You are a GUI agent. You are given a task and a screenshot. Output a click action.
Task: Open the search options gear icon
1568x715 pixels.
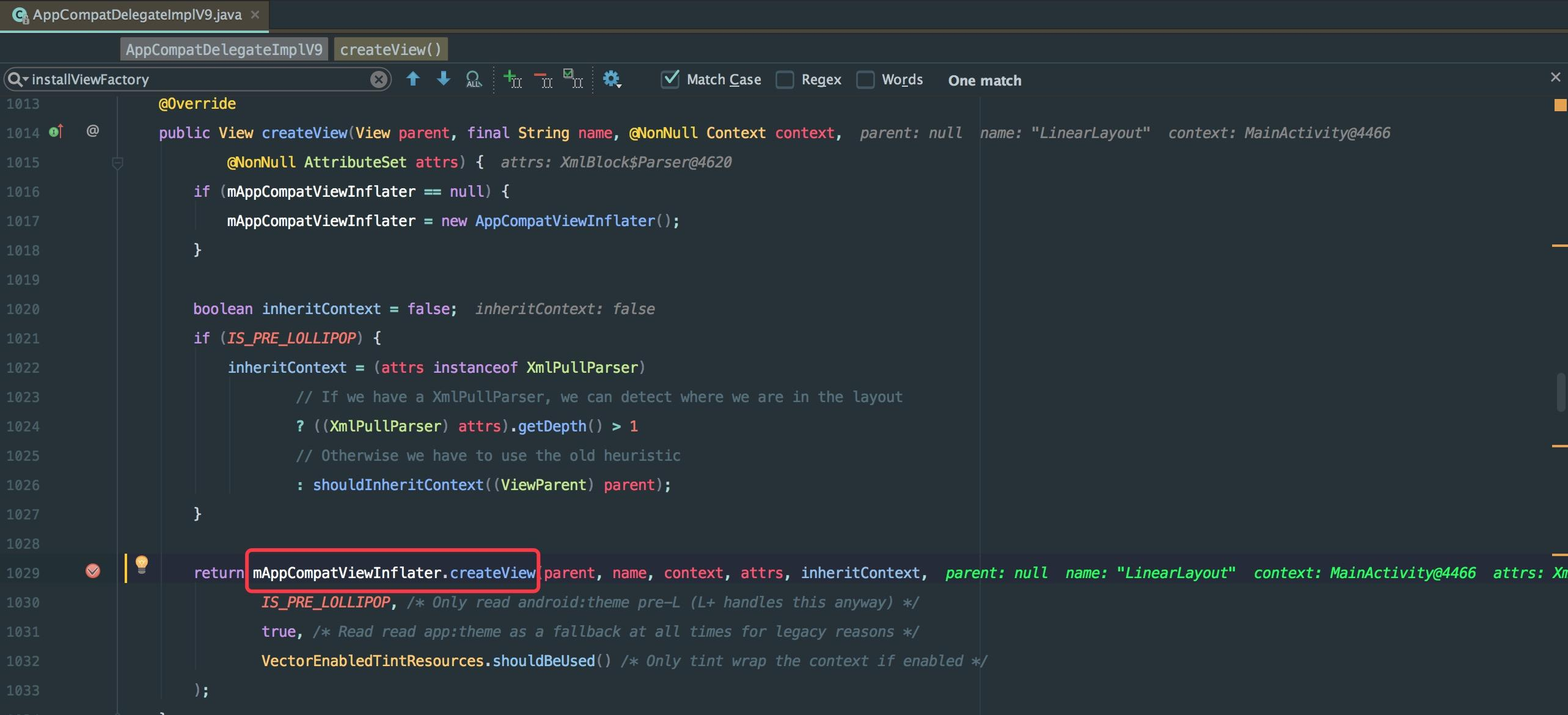pos(611,78)
